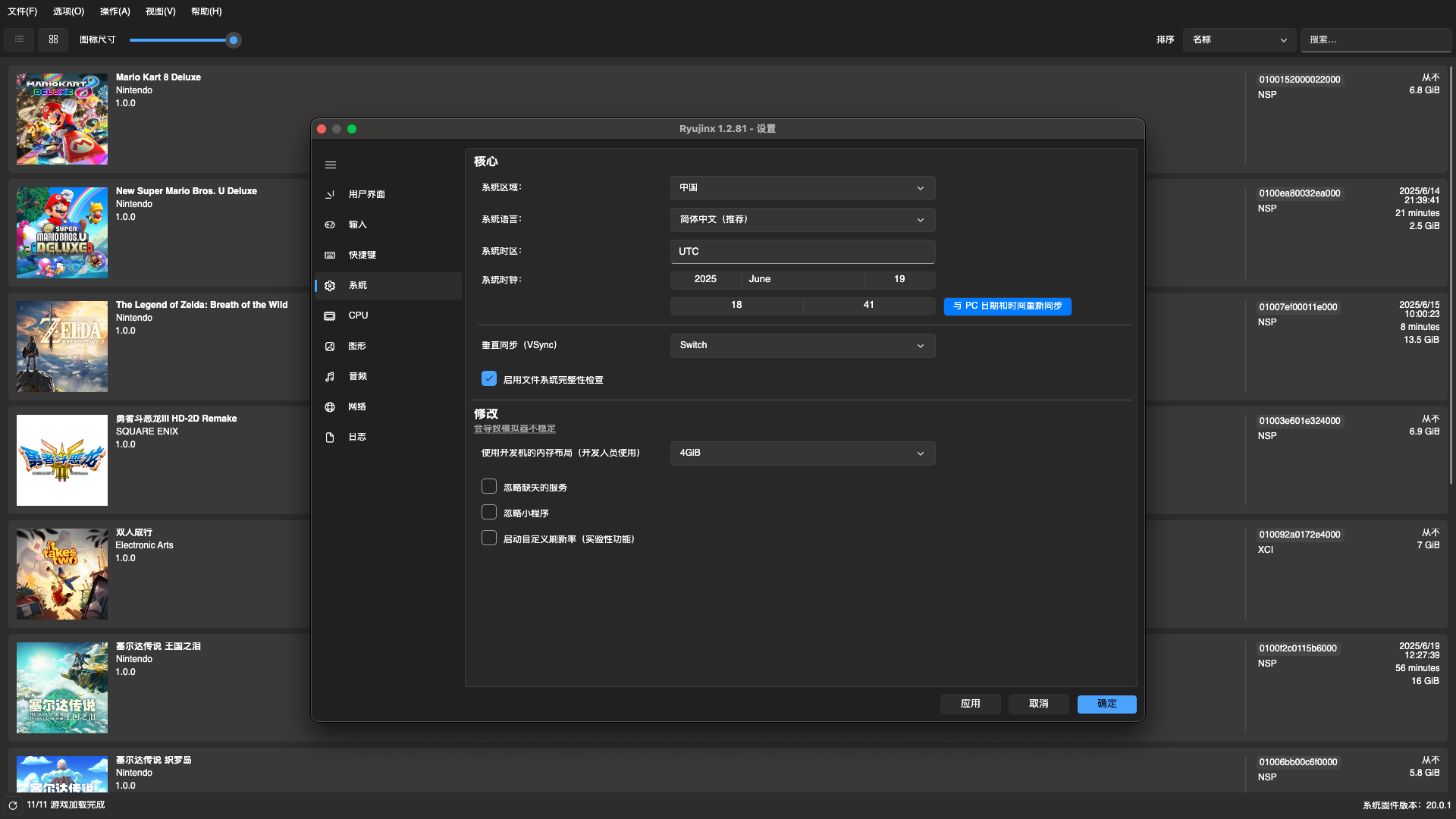Click the Hotkeys keyboard sidebar icon
Viewport: 1456px width, 819px height.
point(330,256)
